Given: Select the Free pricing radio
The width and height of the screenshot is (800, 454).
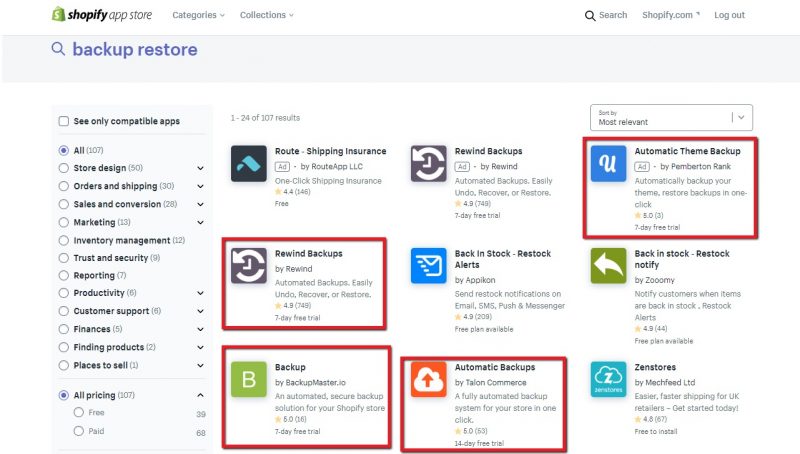Looking at the screenshot, I should (x=79, y=412).
